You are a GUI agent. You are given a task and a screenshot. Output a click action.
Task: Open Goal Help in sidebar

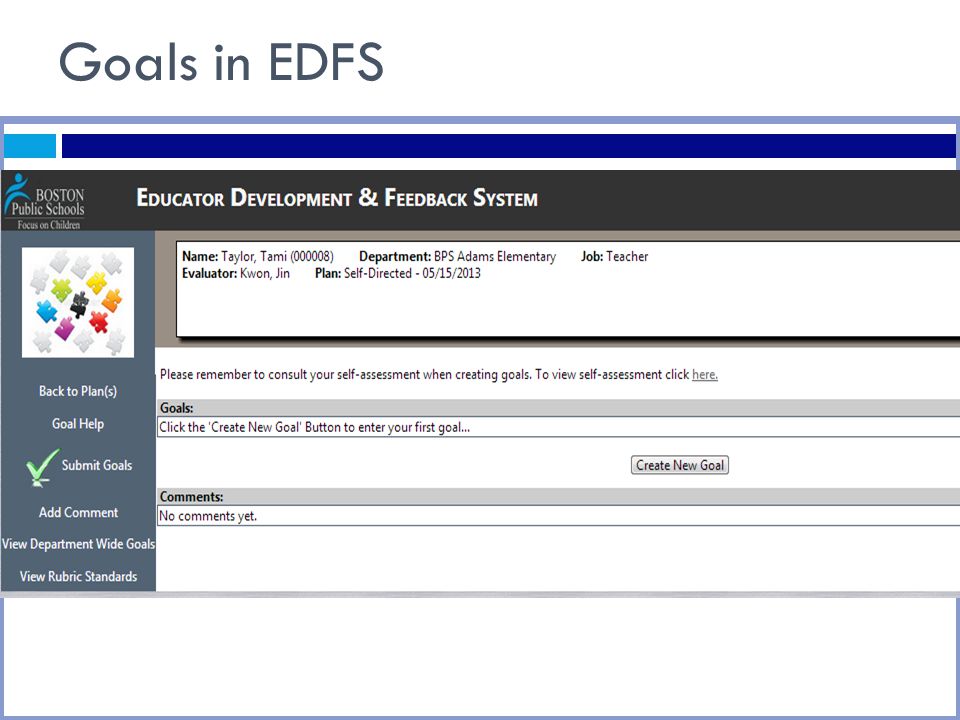tap(78, 424)
